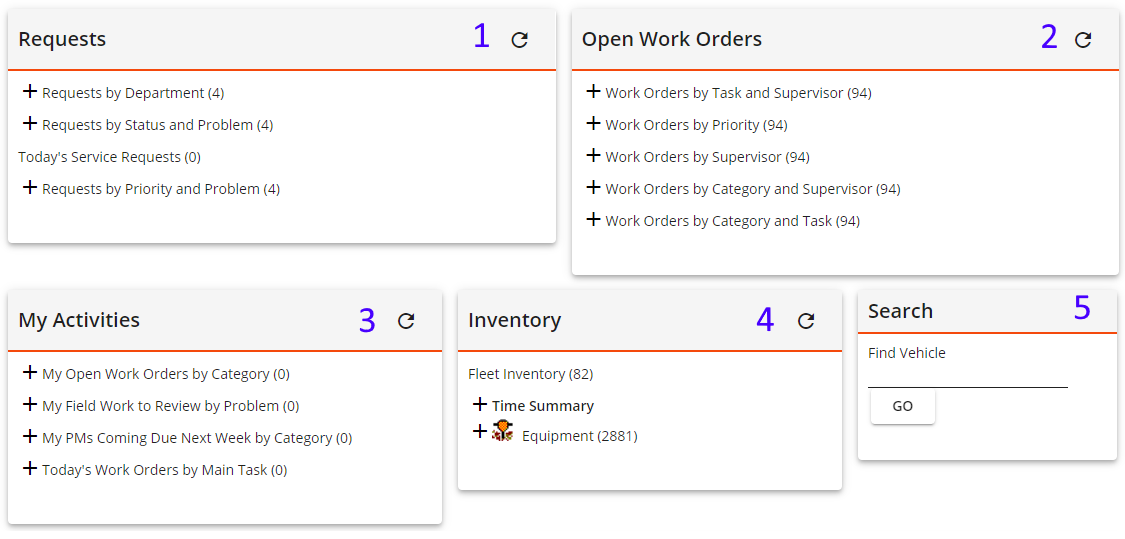
Task: Click the Equipment emblem icon
Action: coord(503,432)
